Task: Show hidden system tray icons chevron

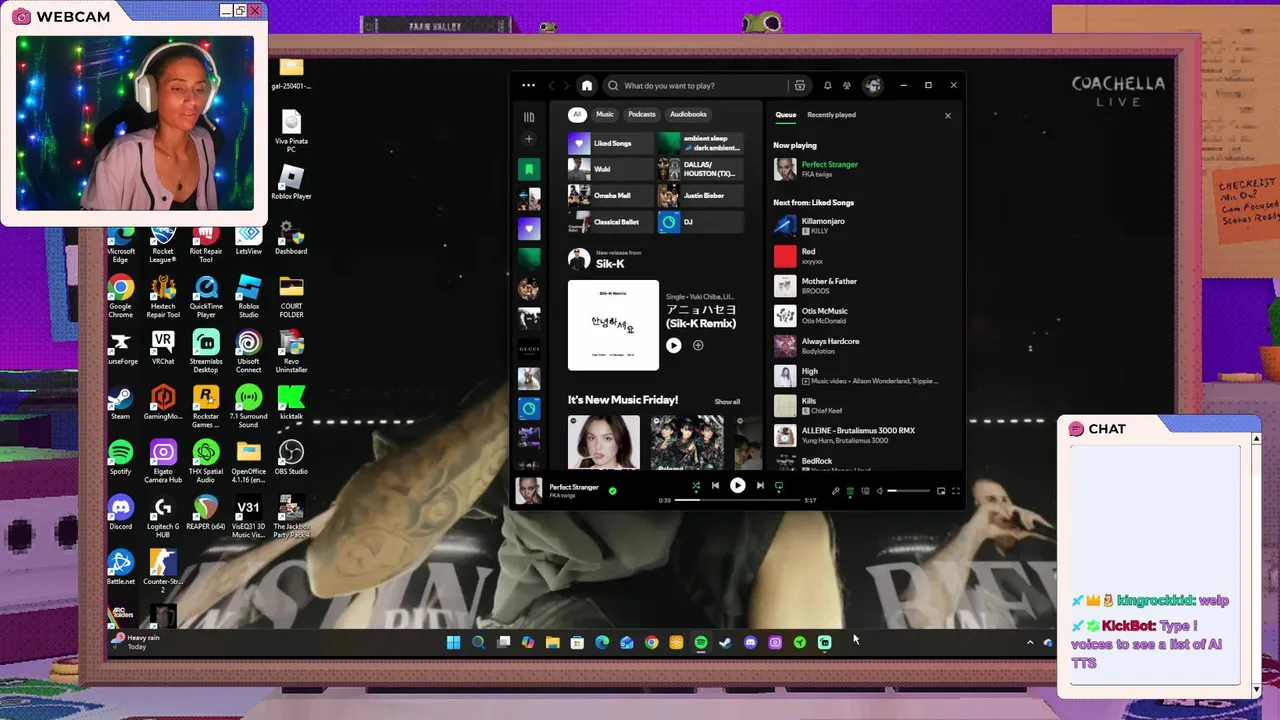Action: (1030, 643)
